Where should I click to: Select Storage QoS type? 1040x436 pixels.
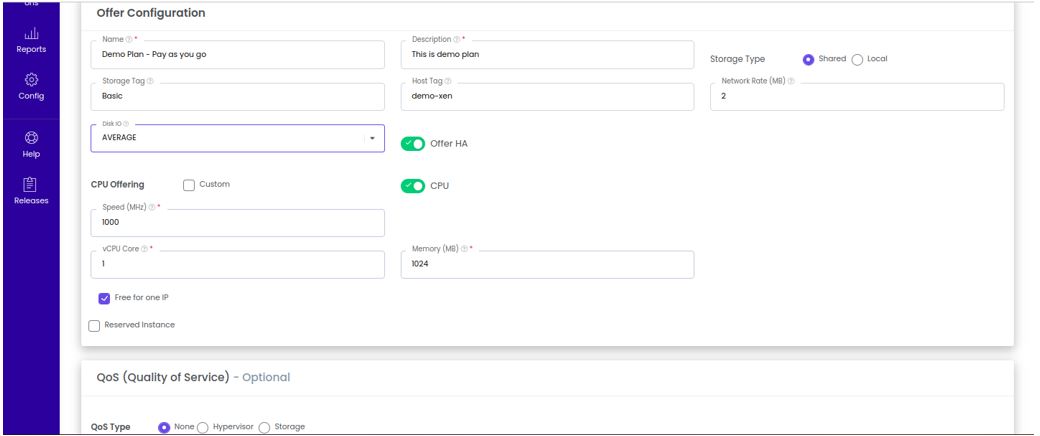point(264,427)
